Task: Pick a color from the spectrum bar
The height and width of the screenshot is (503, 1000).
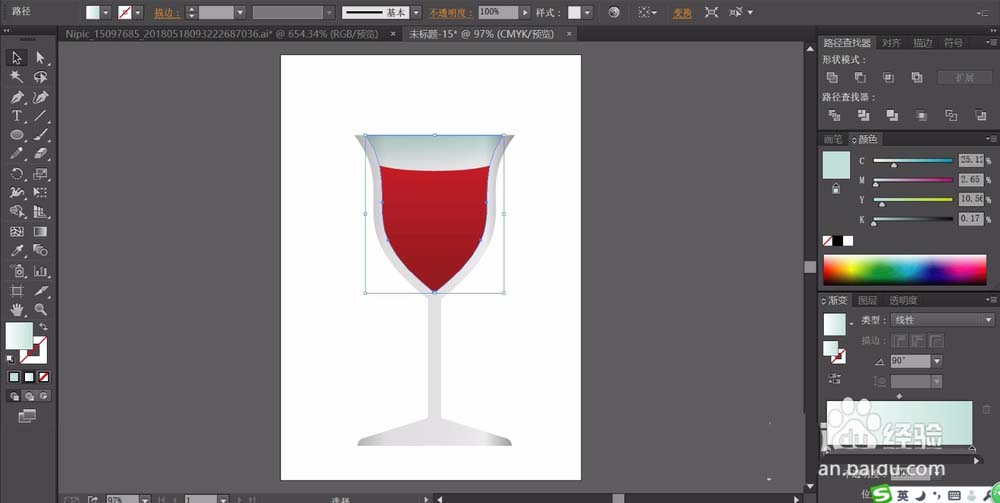Action: 904,269
